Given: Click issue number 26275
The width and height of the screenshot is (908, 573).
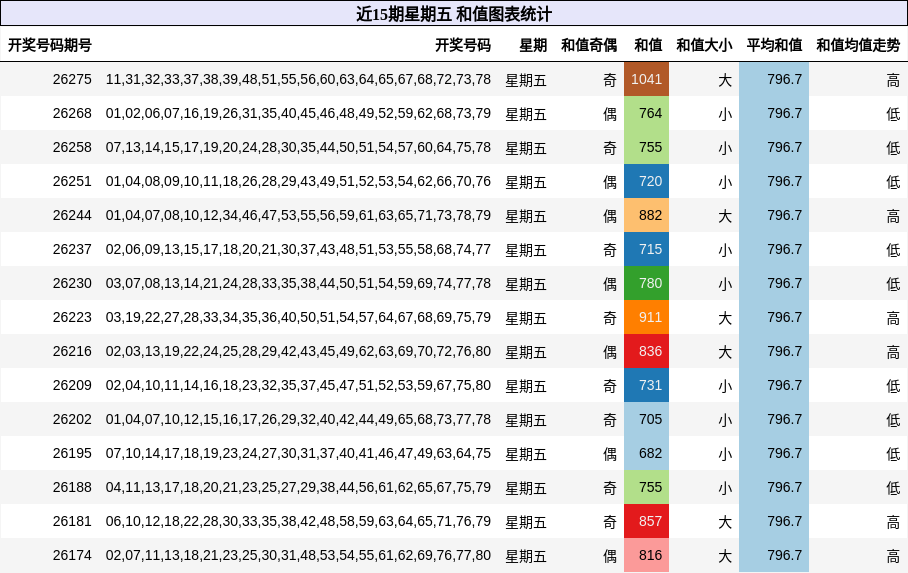Looking at the screenshot, I should tap(72, 79).
